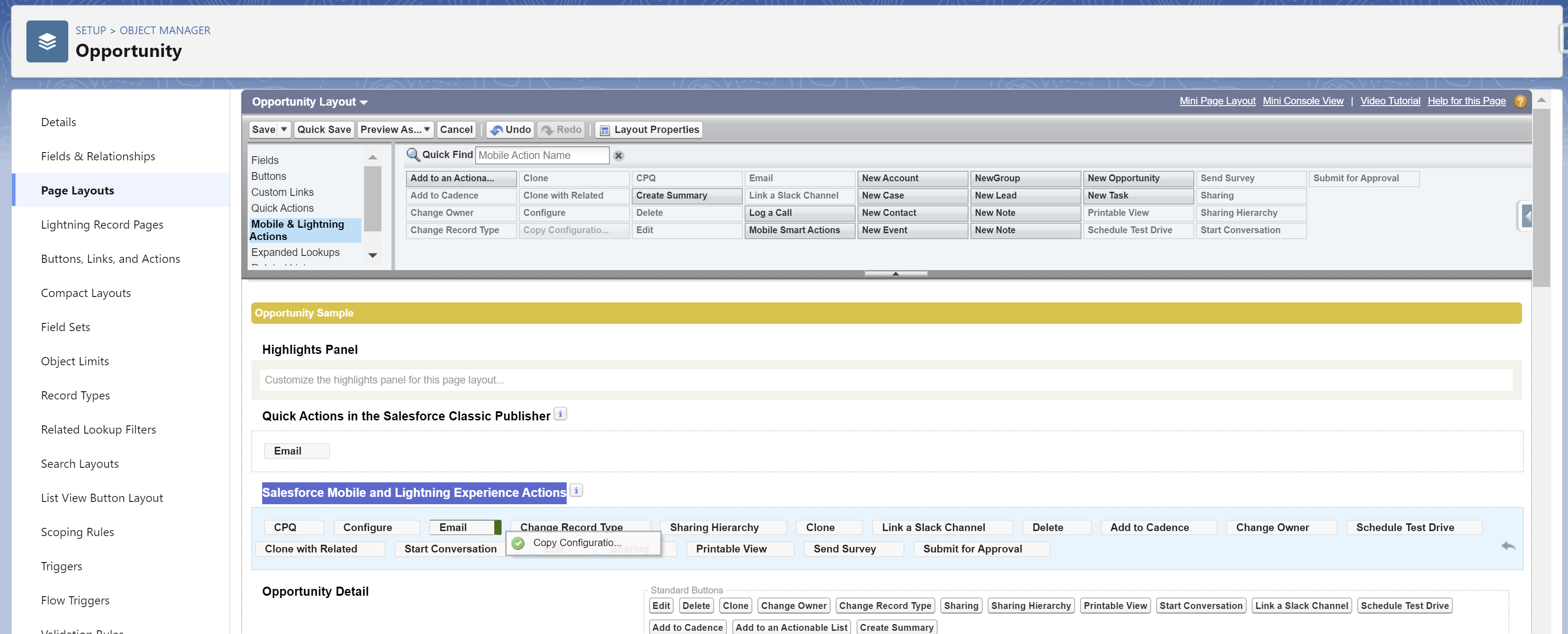
Task: Open Details in the left sidebar
Action: [x=58, y=123]
